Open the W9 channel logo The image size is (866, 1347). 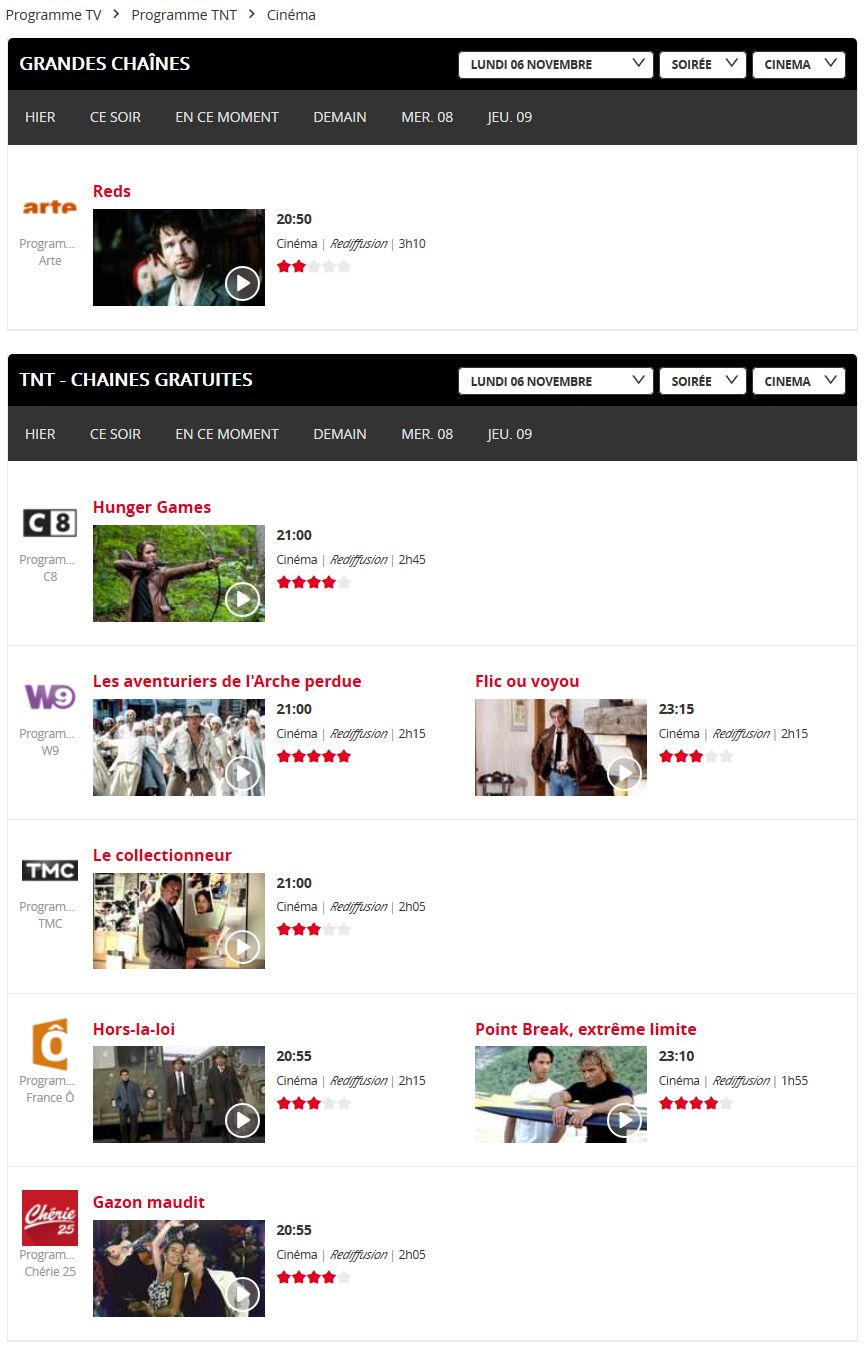(x=49, y=697)
